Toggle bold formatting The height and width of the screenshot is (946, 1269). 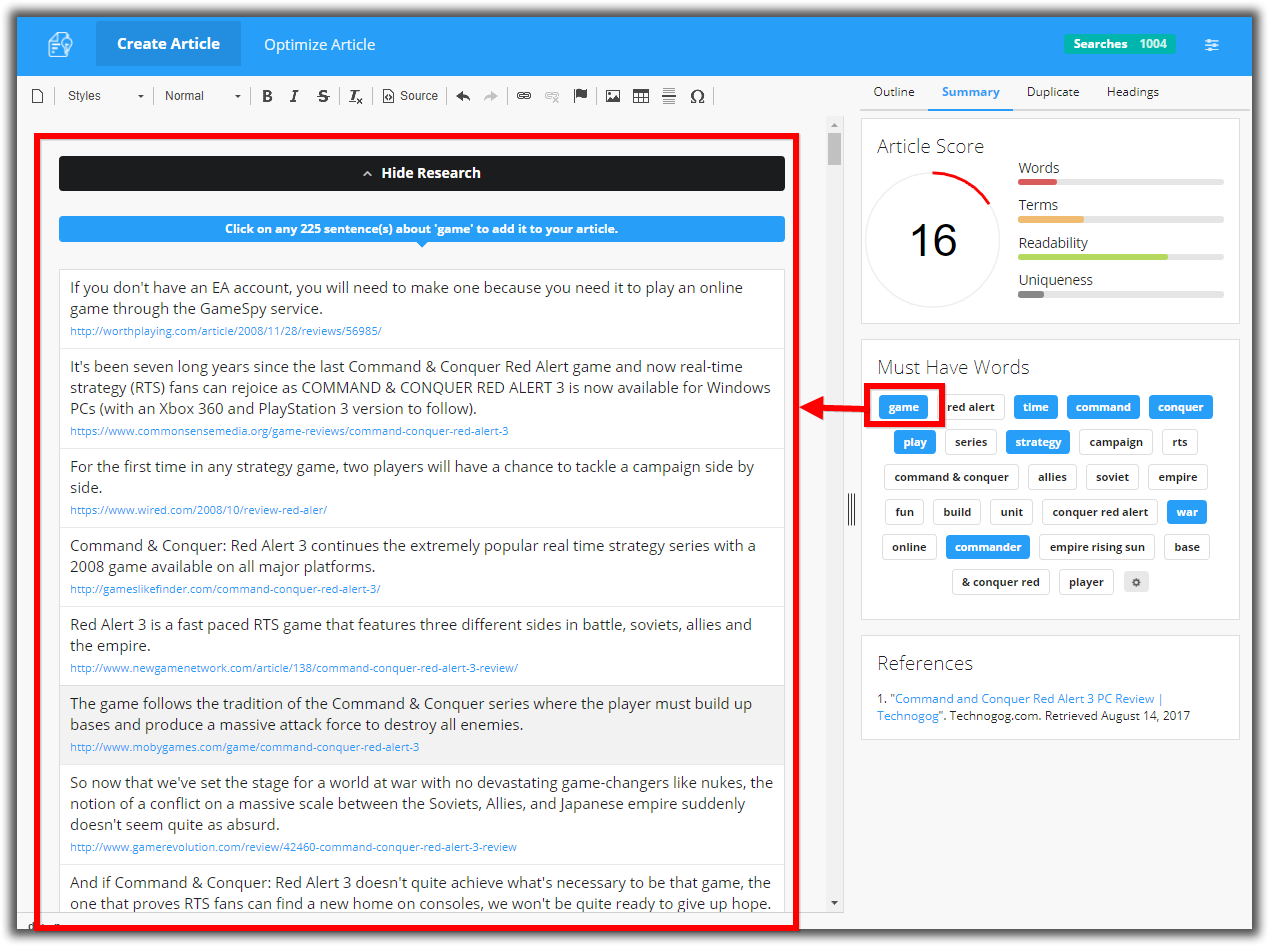tap(267, 96)
